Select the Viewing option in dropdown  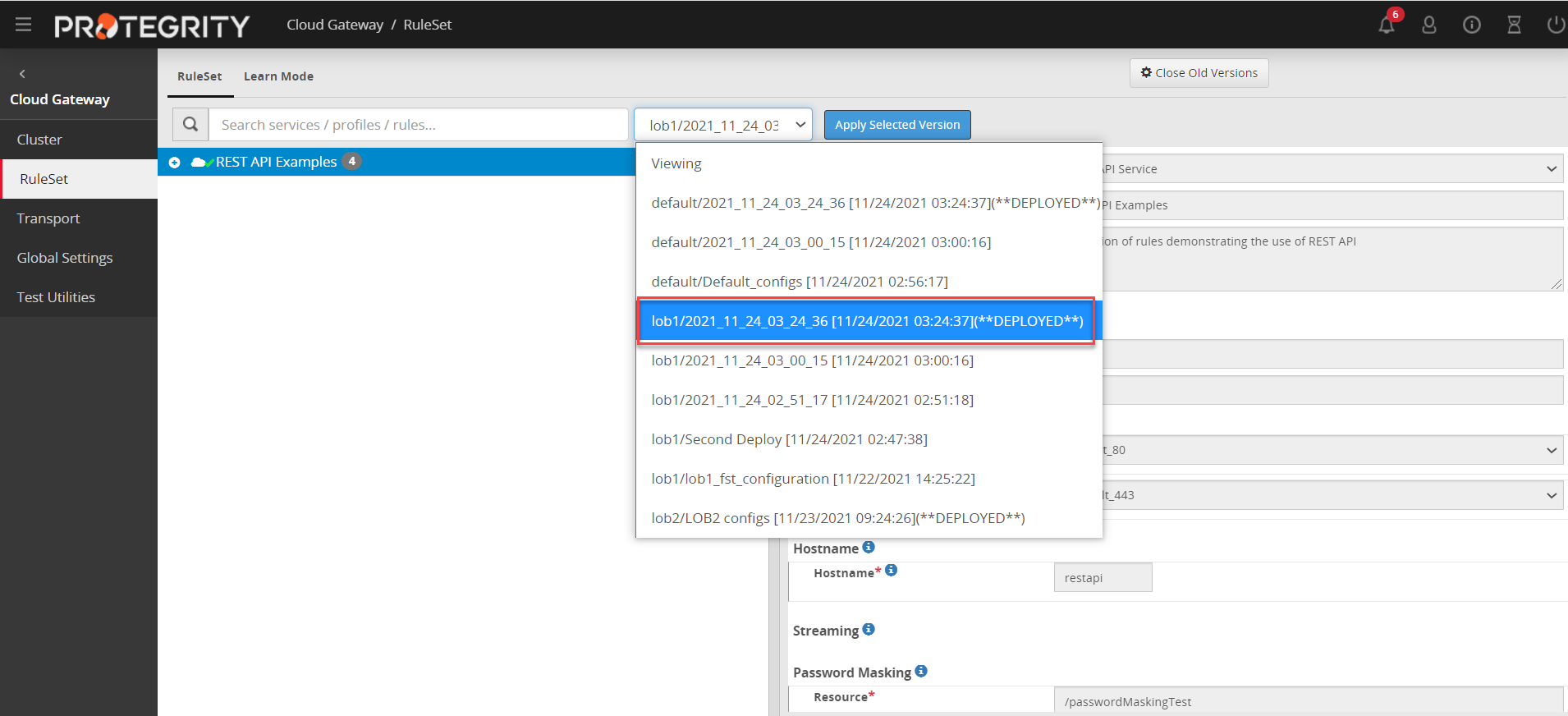pyautogui.click(x=869, y=163)
